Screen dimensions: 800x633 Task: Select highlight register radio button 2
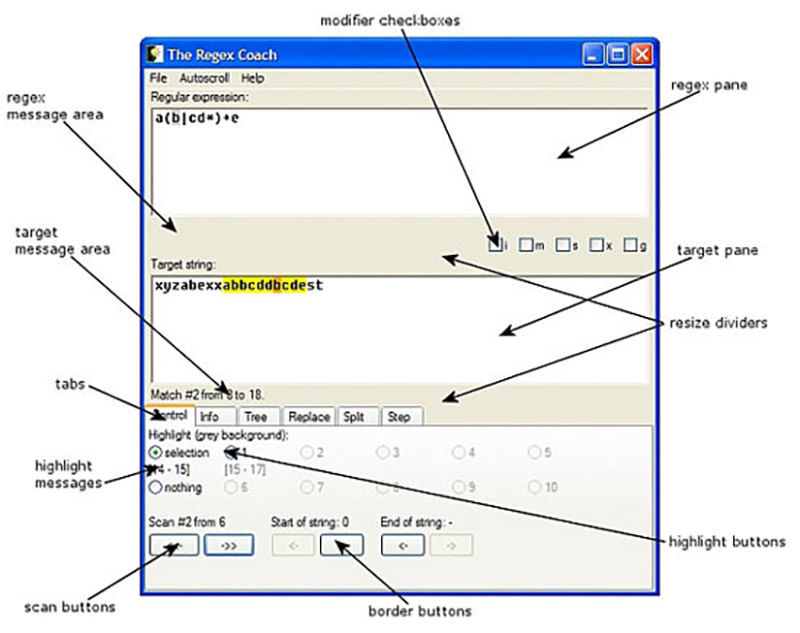307,452
